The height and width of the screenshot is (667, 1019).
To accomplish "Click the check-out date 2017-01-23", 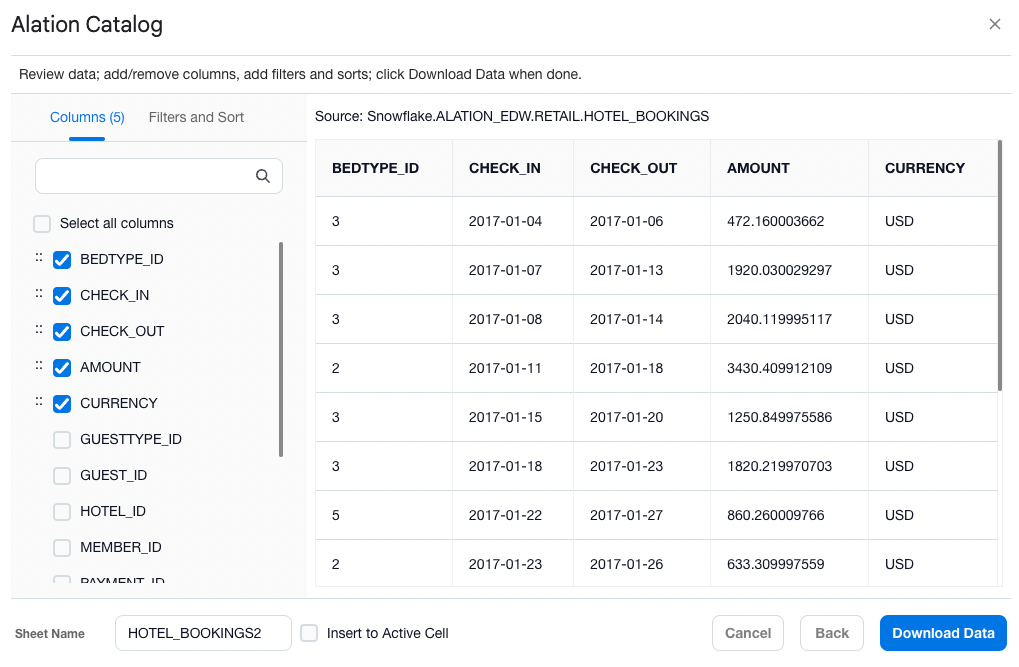I will [x=626, y=467].
